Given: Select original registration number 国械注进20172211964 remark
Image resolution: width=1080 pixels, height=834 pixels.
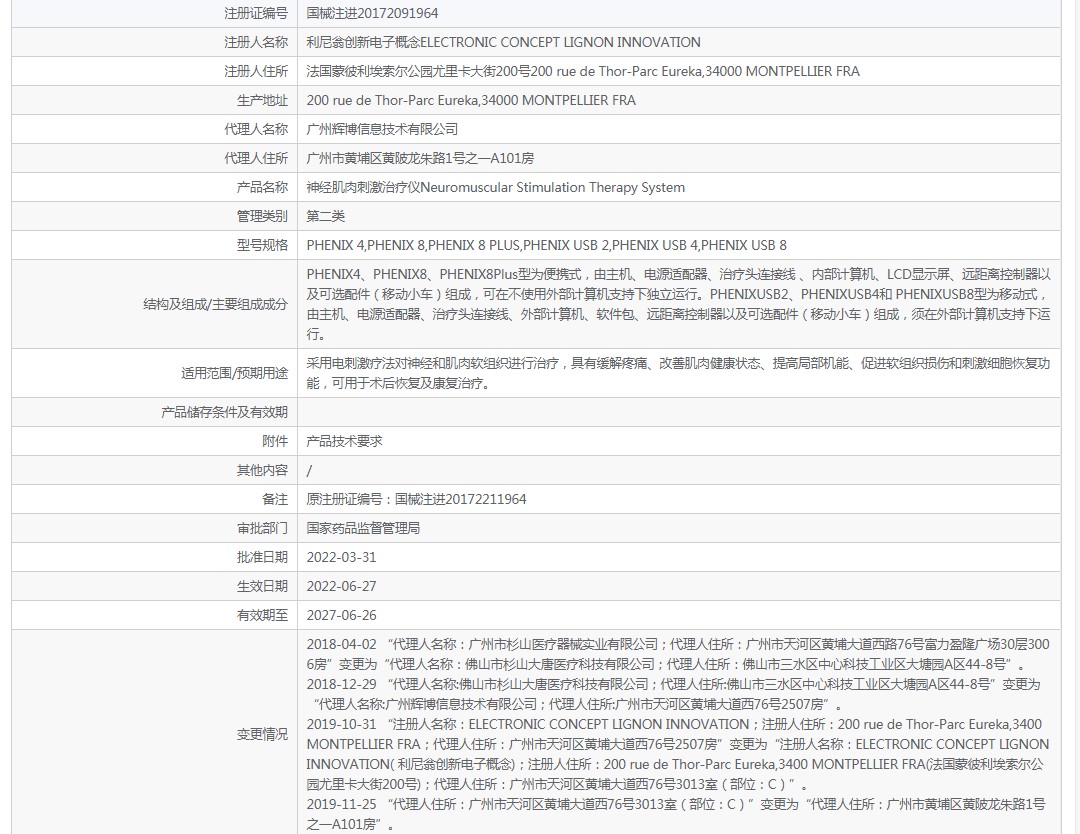Looking at the screenshot, I should pyautogui.click(x=416, y=499).
